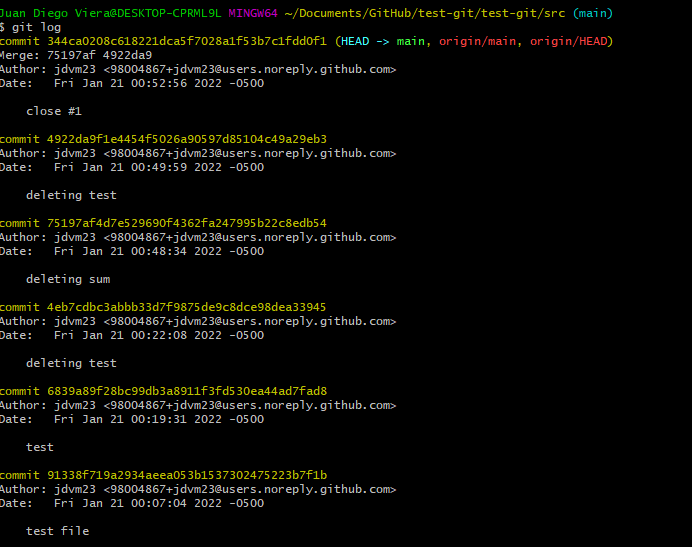Select commit hash 91338f719a2934aeea053b1537302475223b7f1b
Viewport: 692px width, 547px height.
click(187, 475)
